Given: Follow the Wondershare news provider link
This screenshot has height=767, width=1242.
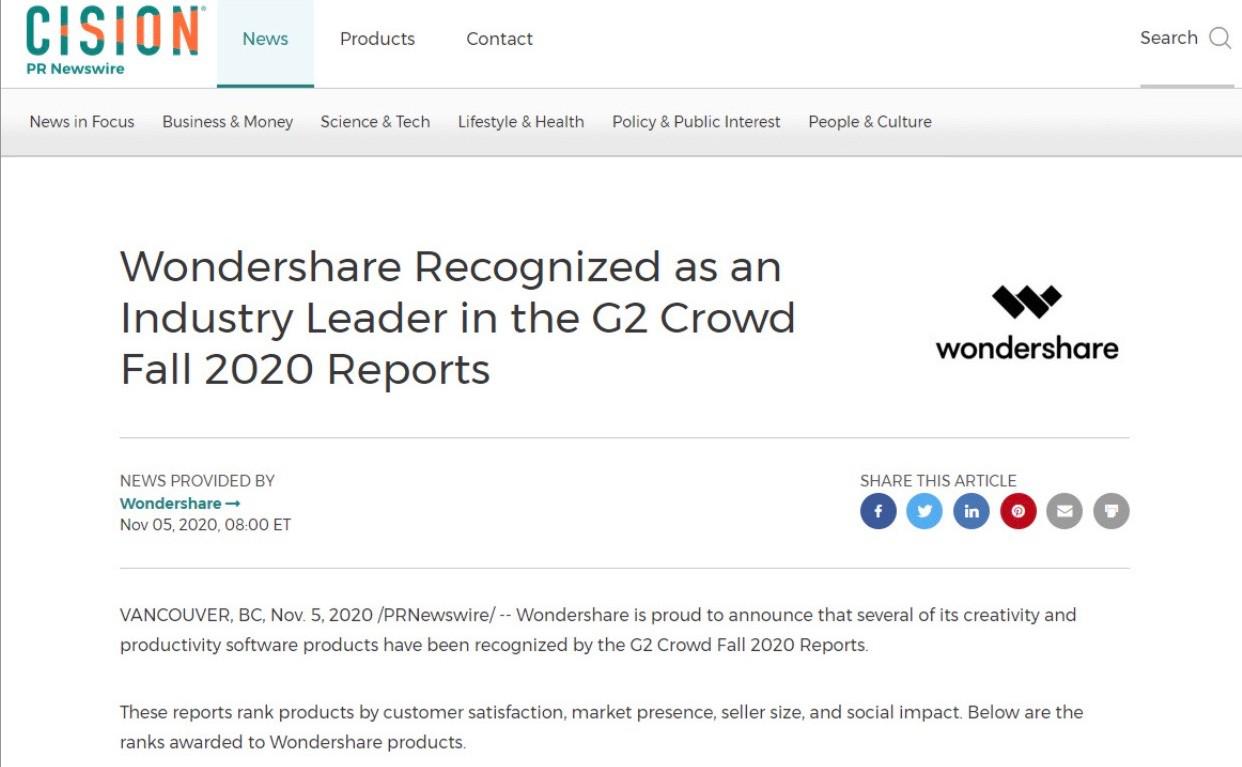Looking at the screenshot, I should pyautogui.click(x=180, y=504).
